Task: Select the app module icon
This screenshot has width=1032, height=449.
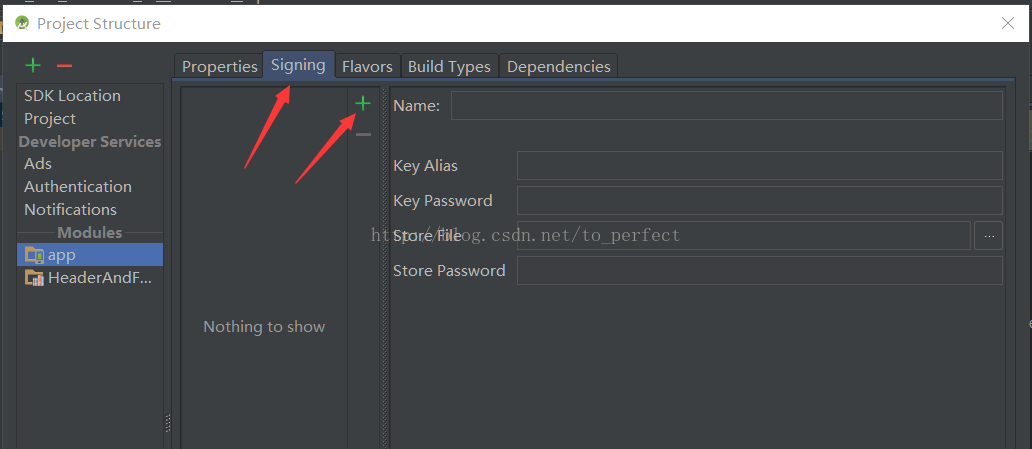Action: [x=34, y=255]
